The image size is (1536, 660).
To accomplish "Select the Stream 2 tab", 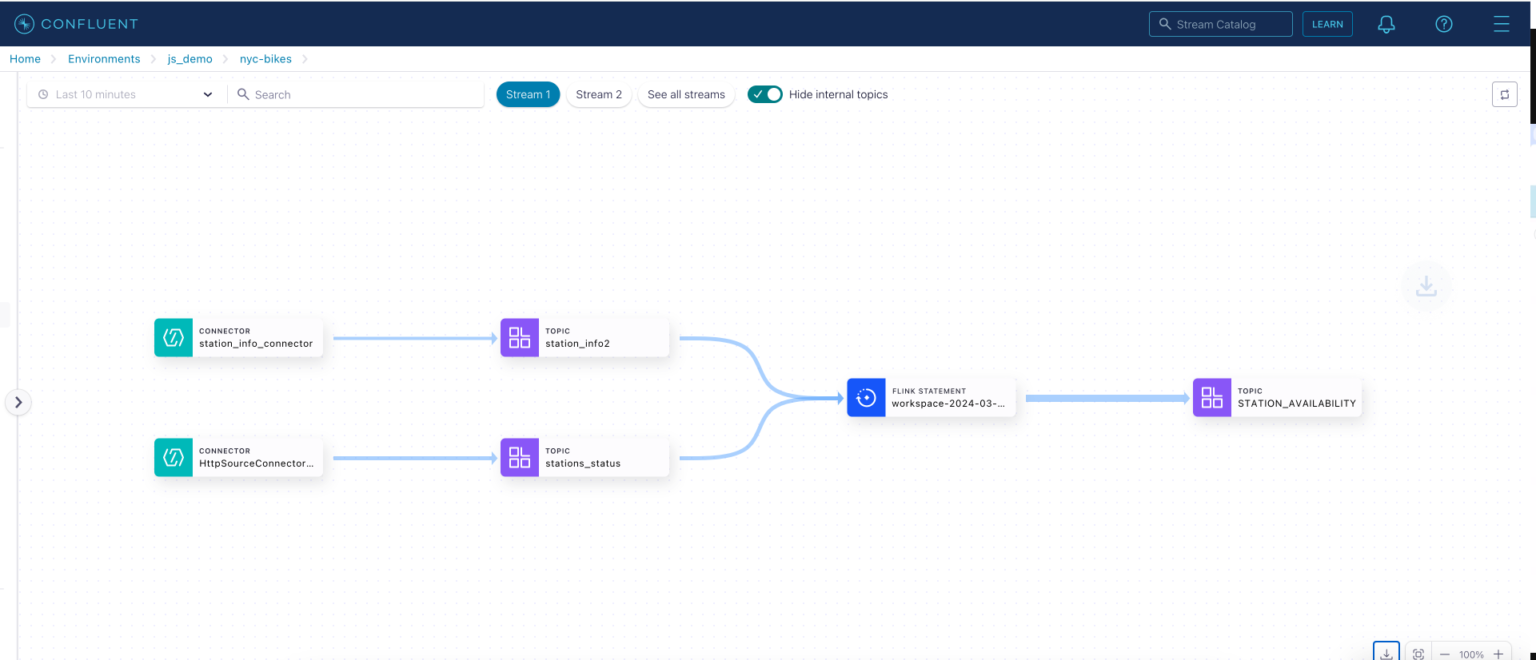I will (599, 94).
